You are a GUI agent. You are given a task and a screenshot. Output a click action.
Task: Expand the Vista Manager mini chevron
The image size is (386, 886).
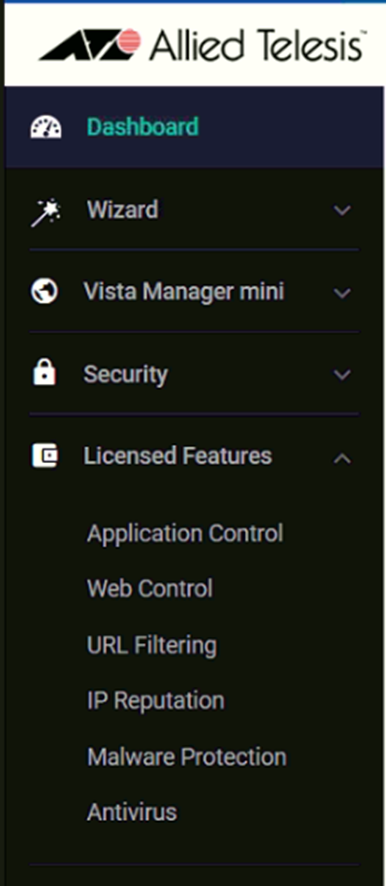point(342,293)
